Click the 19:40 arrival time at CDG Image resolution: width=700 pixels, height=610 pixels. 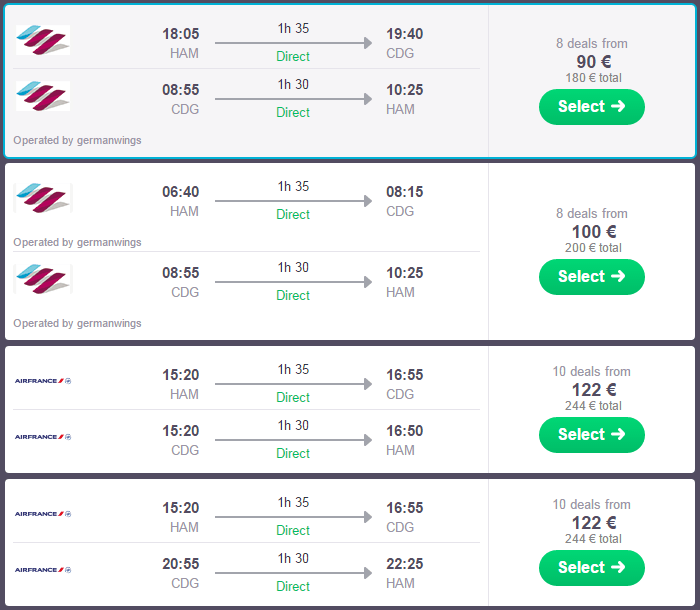405,34
